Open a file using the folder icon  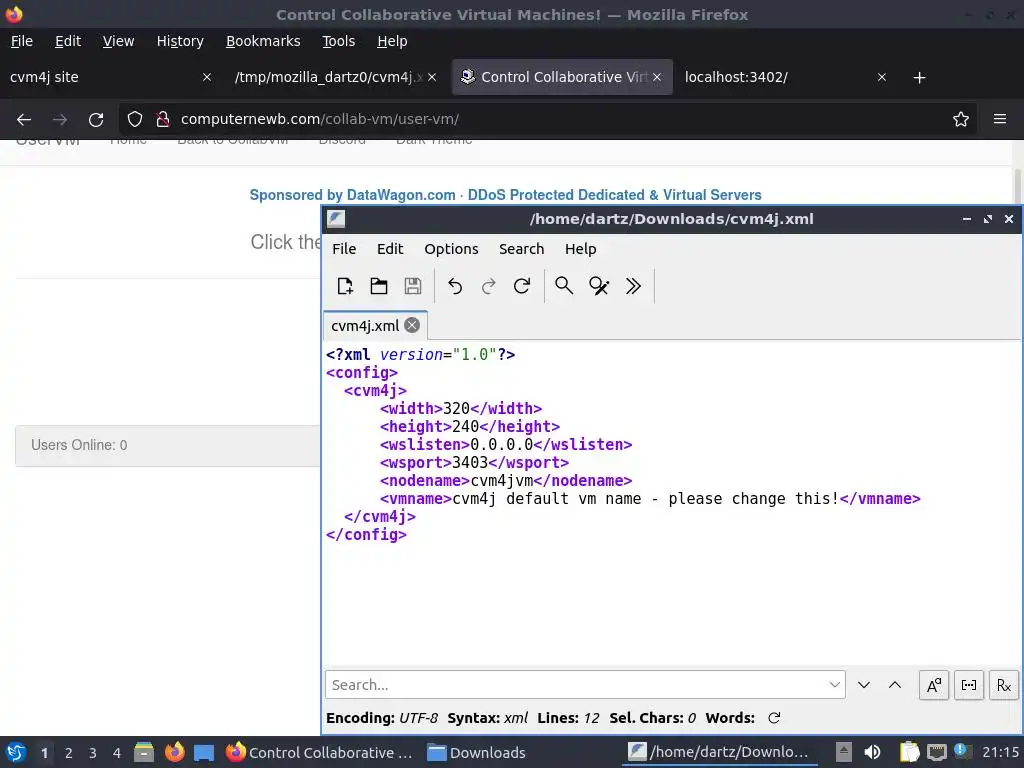point(379,286)
